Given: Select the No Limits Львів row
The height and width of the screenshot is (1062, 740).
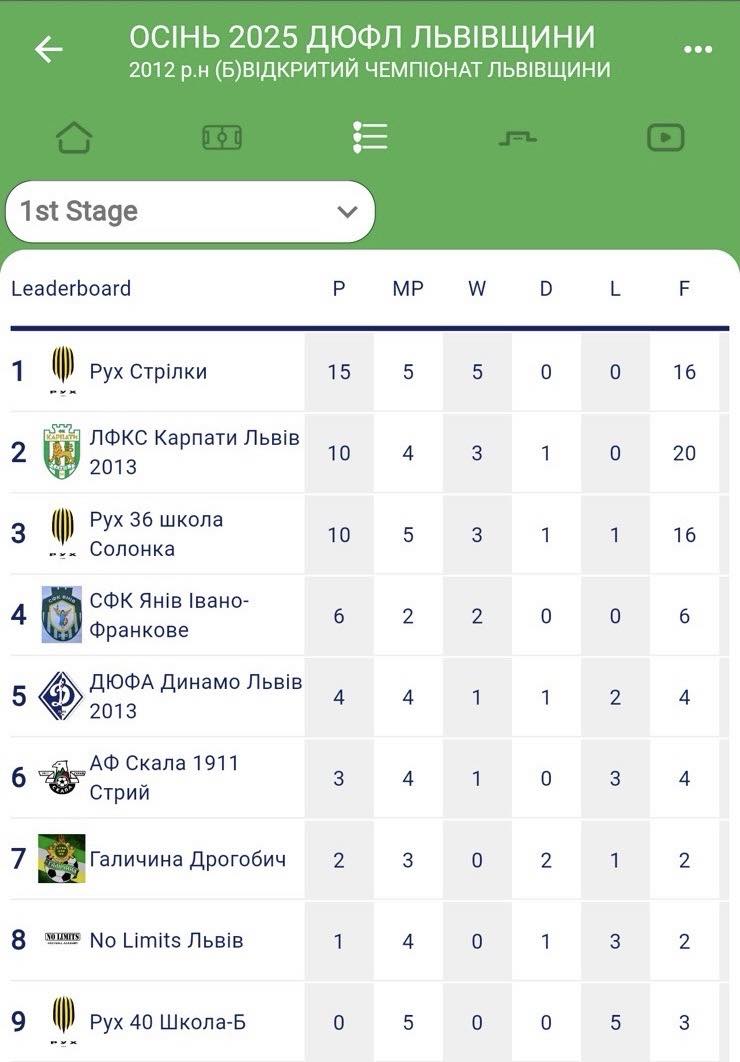Looking at the screenshot, I should click(166, 940).
